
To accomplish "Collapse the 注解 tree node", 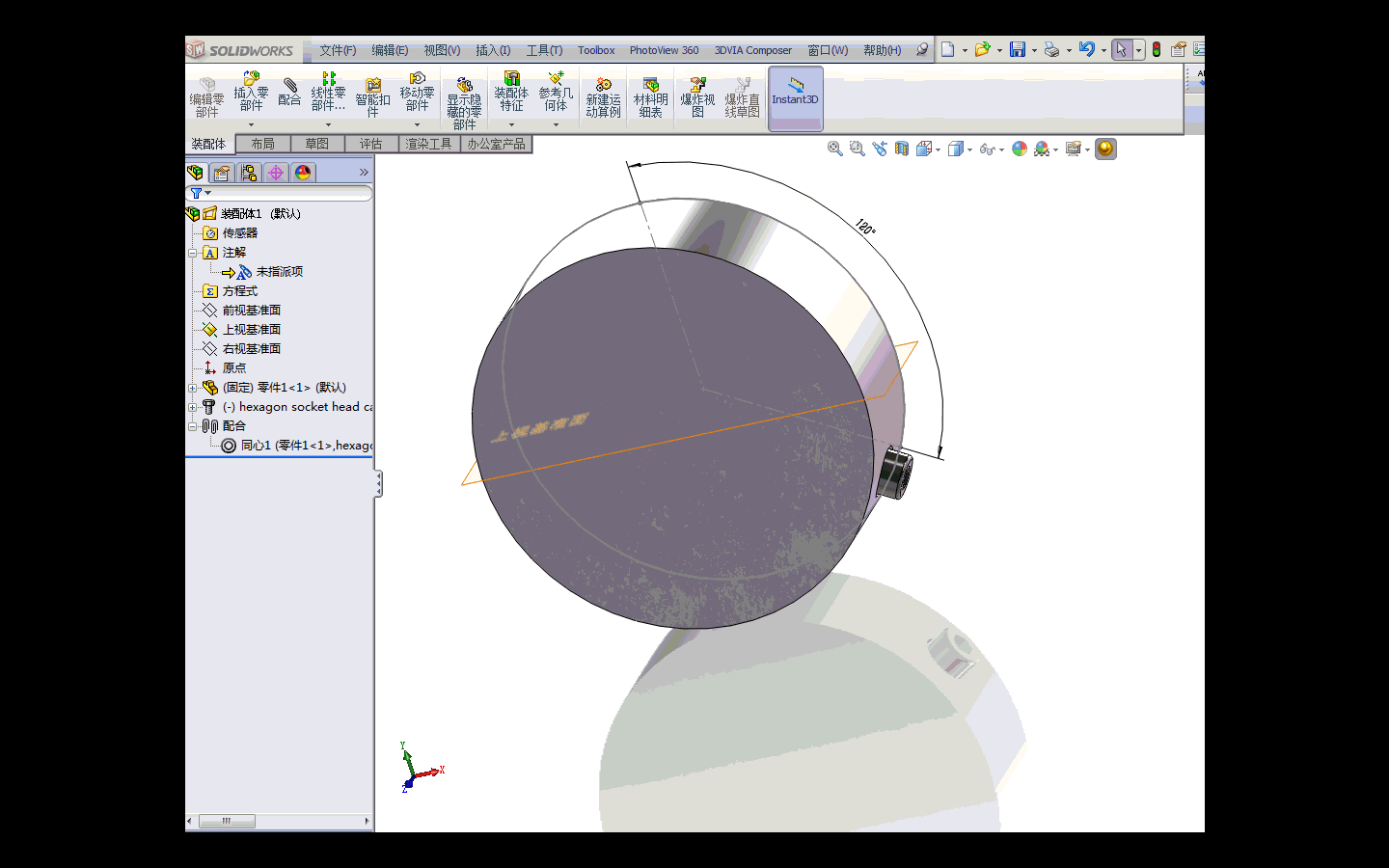I will [192, 253].
